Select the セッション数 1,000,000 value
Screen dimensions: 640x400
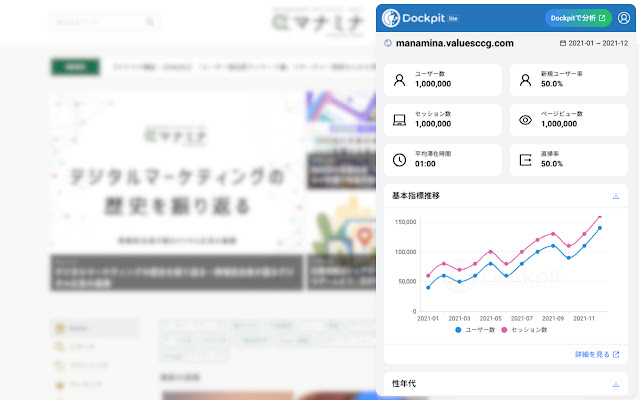pyautogui.click(x=433, y=124)
